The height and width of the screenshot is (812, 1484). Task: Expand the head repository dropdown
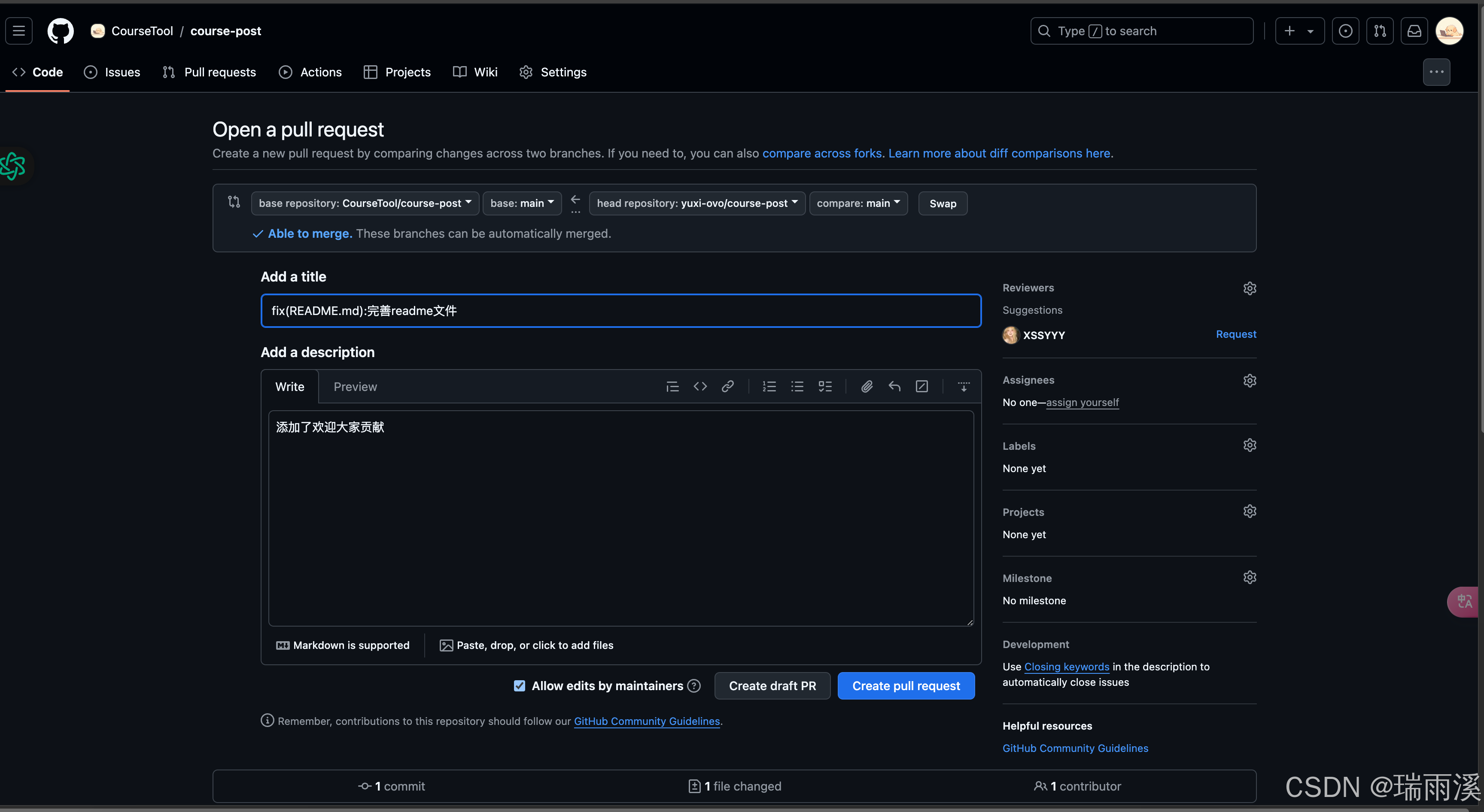697,203
